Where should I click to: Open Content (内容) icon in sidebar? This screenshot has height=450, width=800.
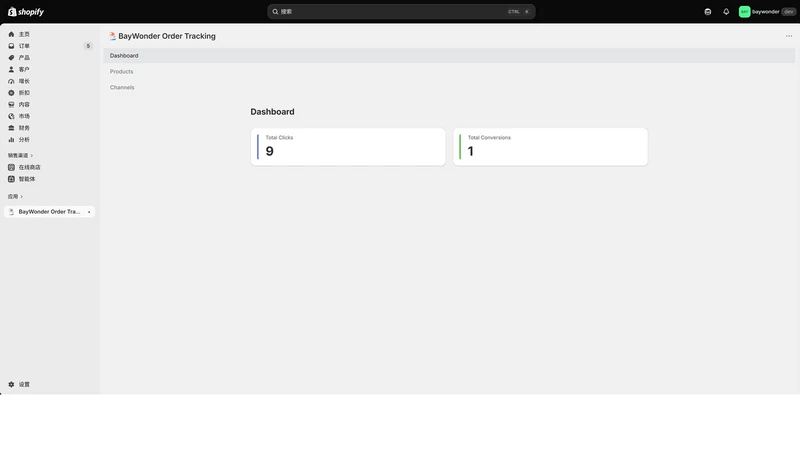[11, 105]
